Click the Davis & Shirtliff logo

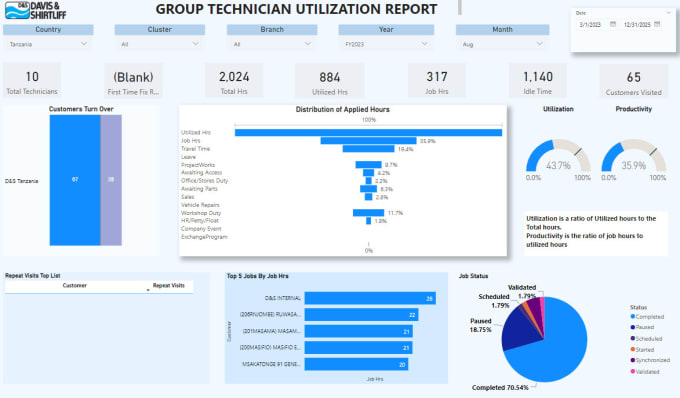pos(36,10)
